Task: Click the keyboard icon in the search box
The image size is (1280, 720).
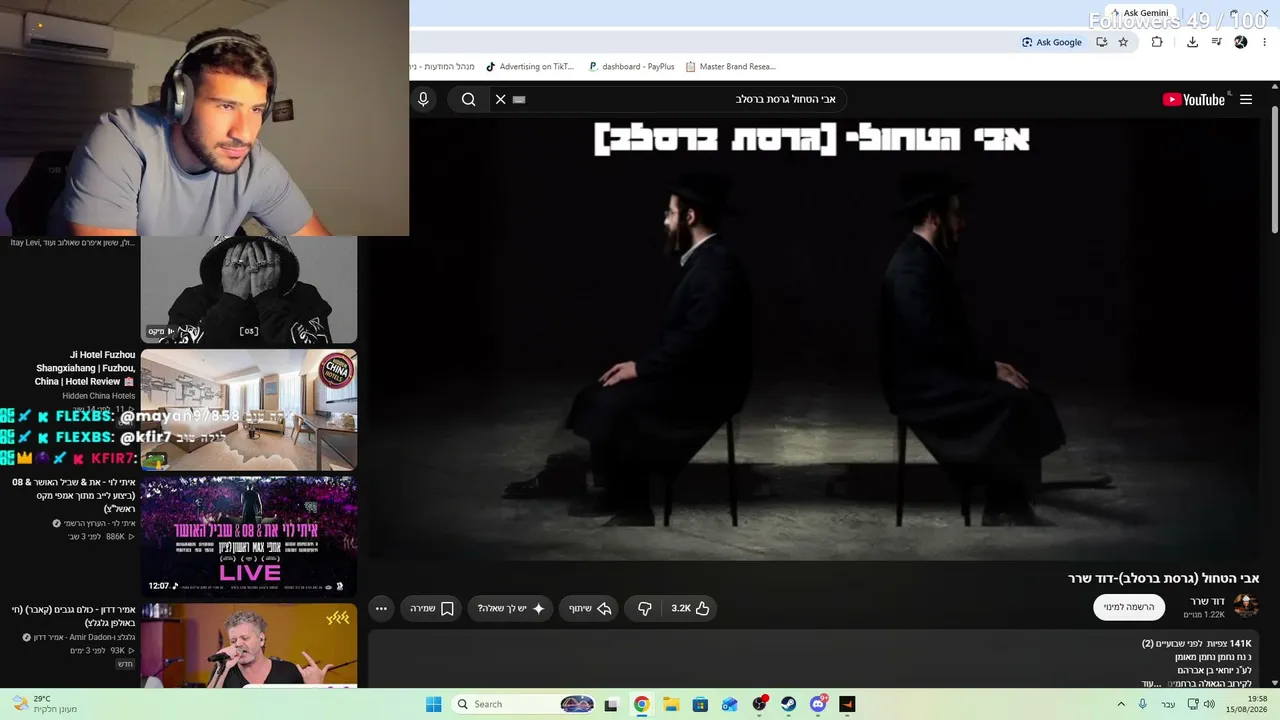Action: pos(519,99)
